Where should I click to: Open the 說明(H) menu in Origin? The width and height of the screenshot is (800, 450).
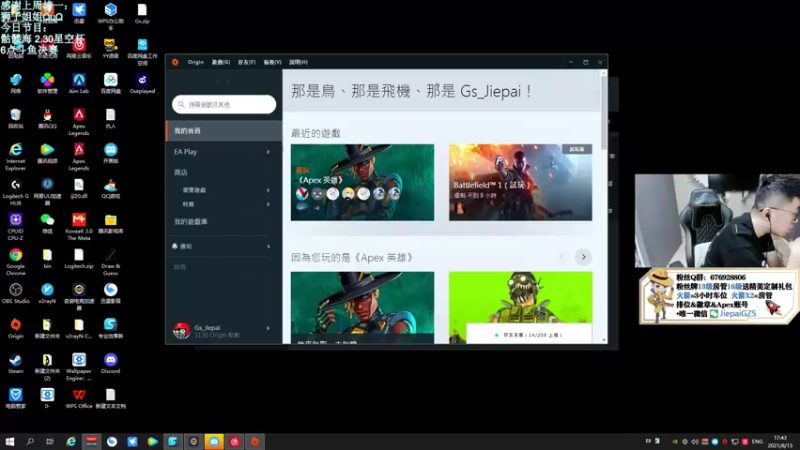click(x=298, y=62)
